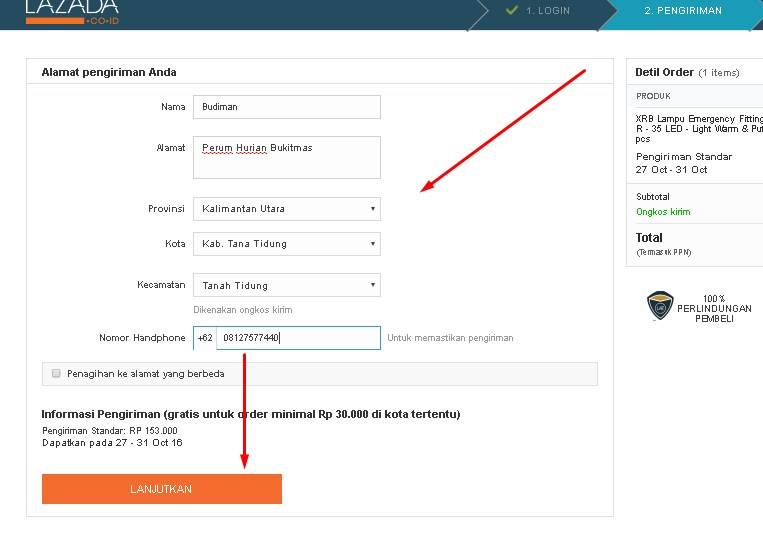
Task: Open the Kecamatan dropdown
Action: pos(287,285)
